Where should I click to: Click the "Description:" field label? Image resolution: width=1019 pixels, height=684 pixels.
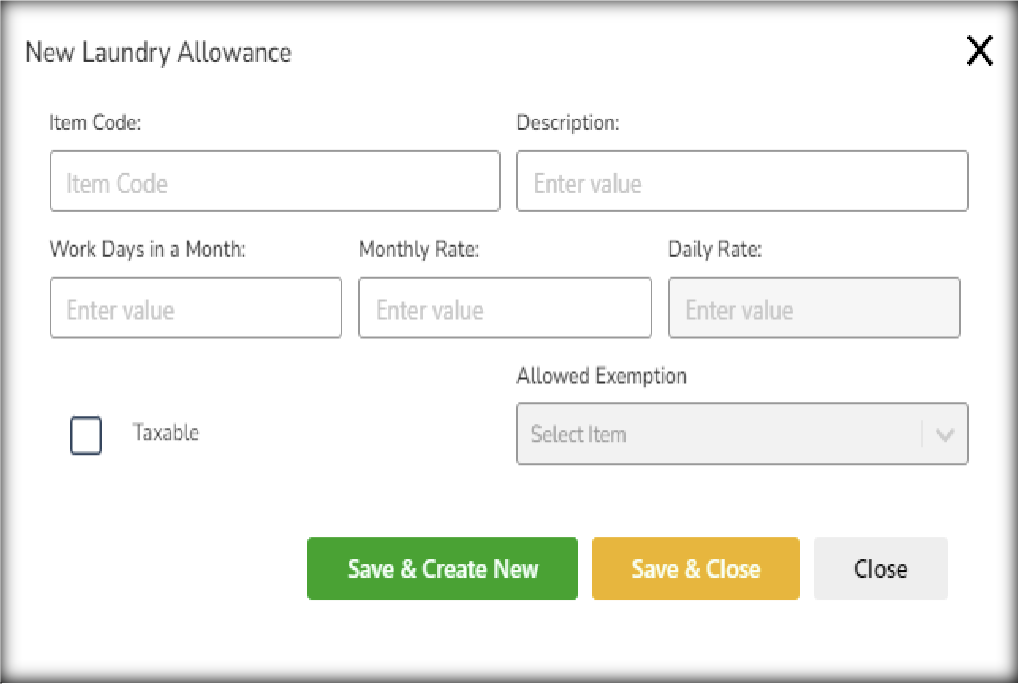coord(568,123)
